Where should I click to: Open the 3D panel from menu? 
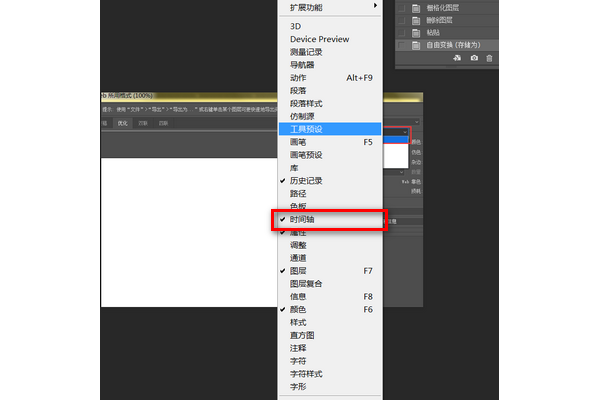[330, 26]
